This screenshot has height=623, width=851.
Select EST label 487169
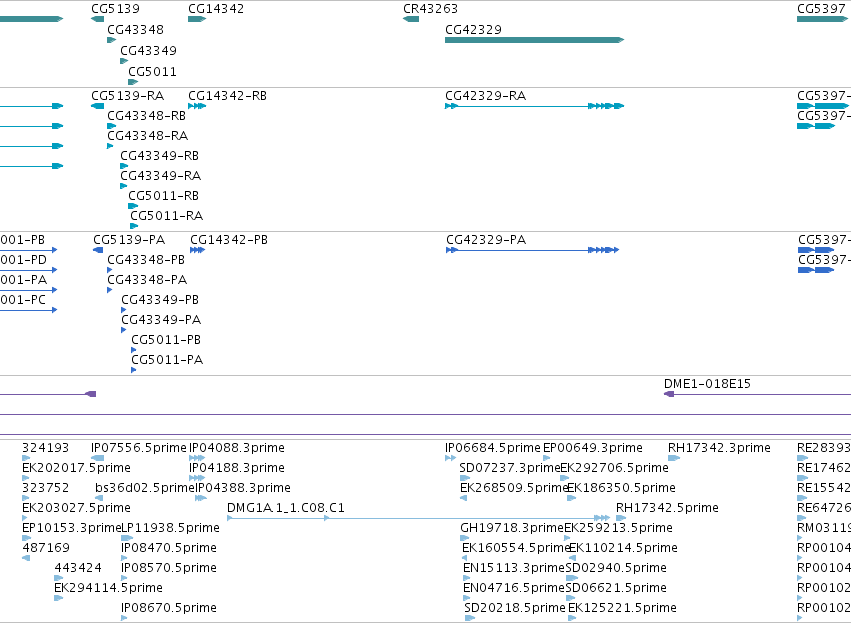coord(46,548)
